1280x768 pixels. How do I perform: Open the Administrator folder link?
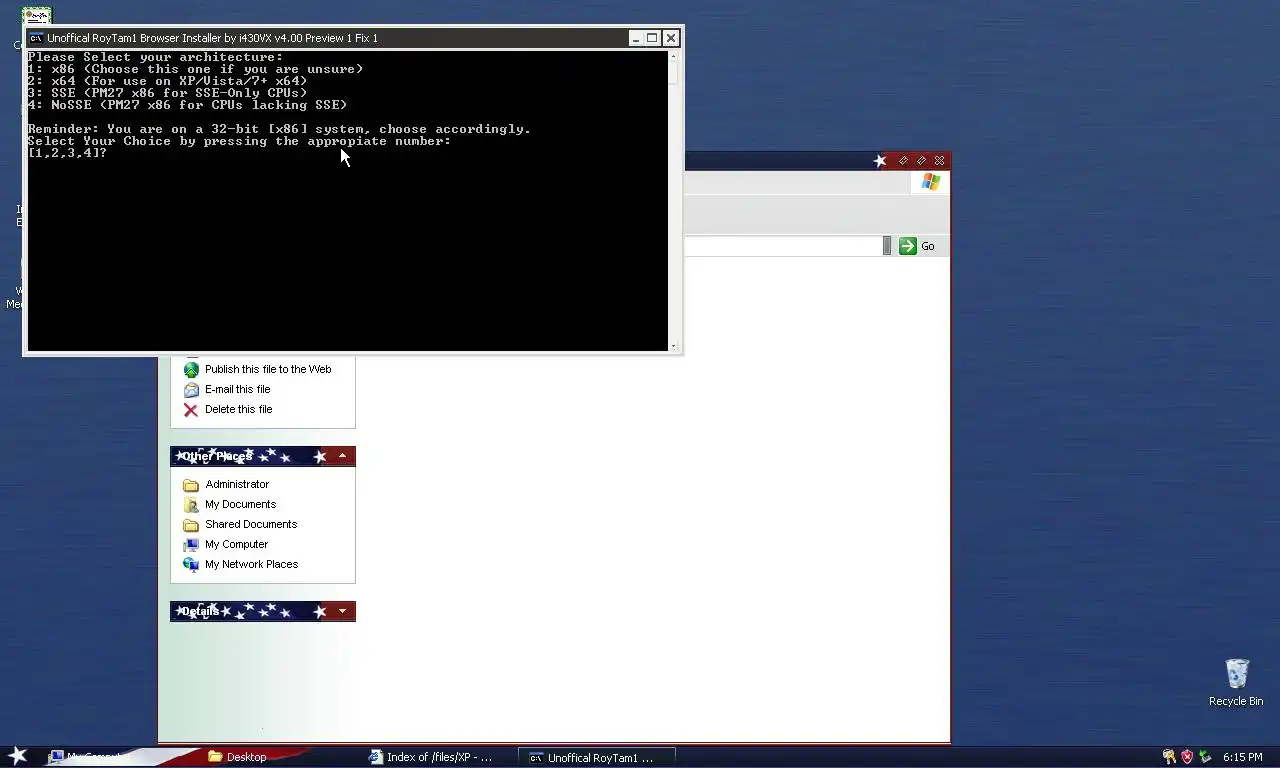pos(237,484)
